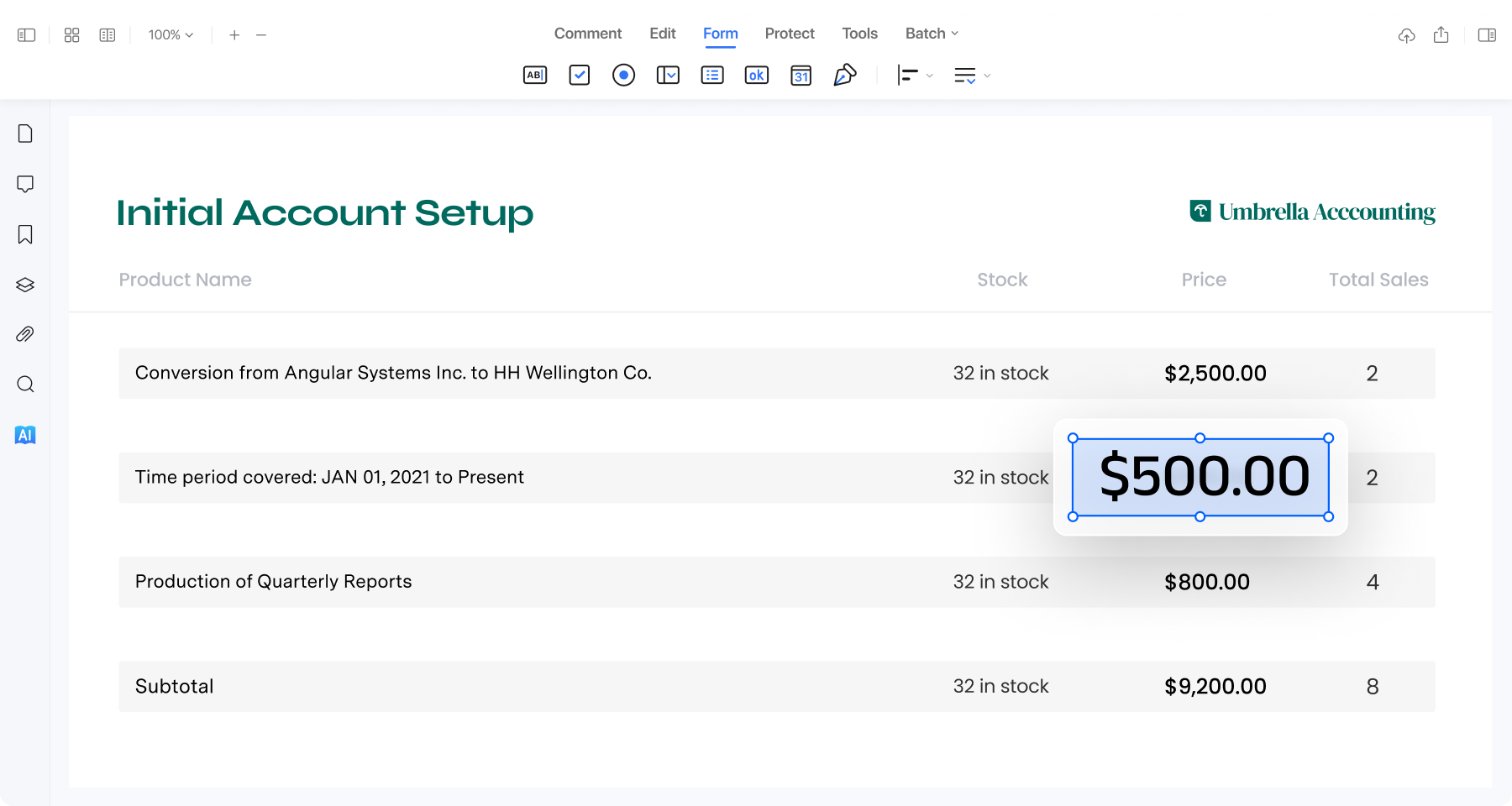Open the comments sidebar panel
This screenshot has height=806, width=1512.
[x=25, y=184]
